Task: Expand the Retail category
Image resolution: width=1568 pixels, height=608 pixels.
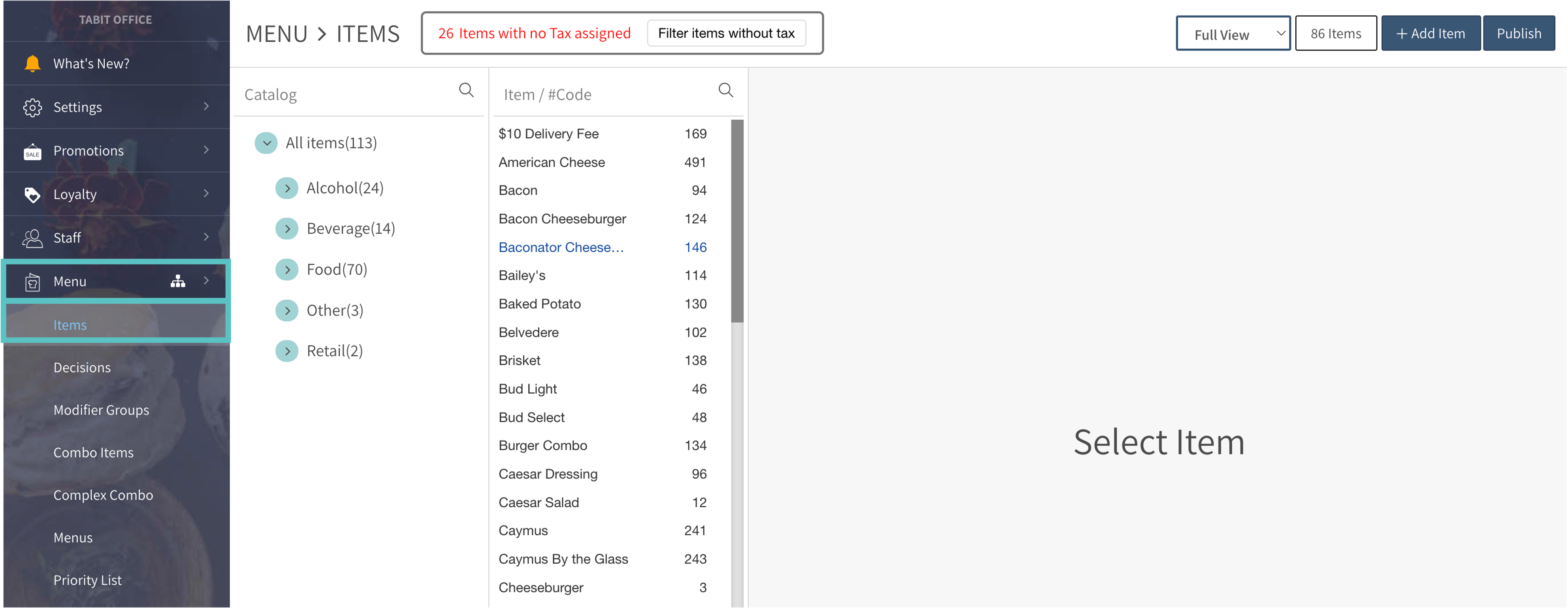Action: point(287,351)
